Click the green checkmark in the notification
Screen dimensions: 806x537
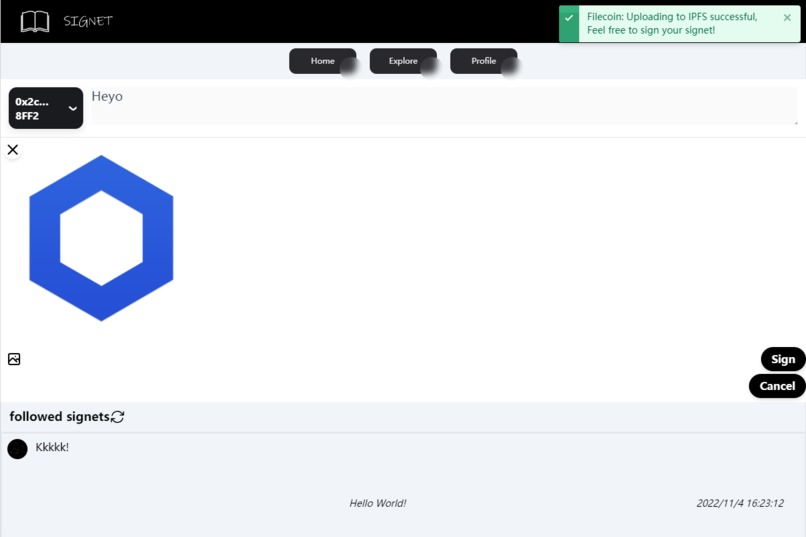569,18
